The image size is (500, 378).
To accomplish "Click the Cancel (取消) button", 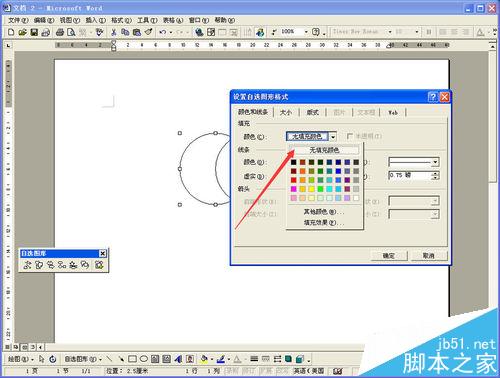I will [x=428, y=256].
